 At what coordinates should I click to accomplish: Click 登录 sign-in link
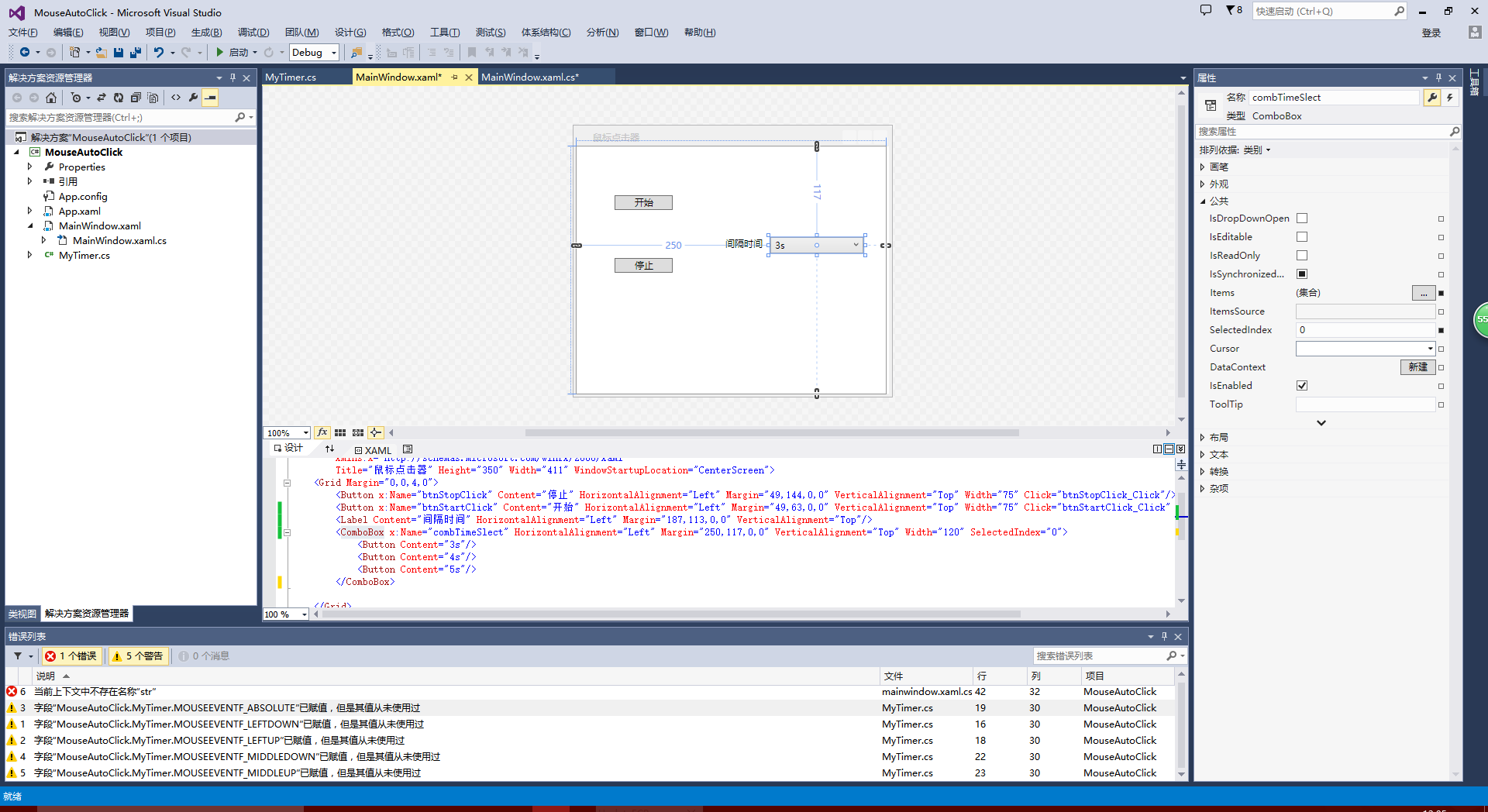click(1431, 33)
